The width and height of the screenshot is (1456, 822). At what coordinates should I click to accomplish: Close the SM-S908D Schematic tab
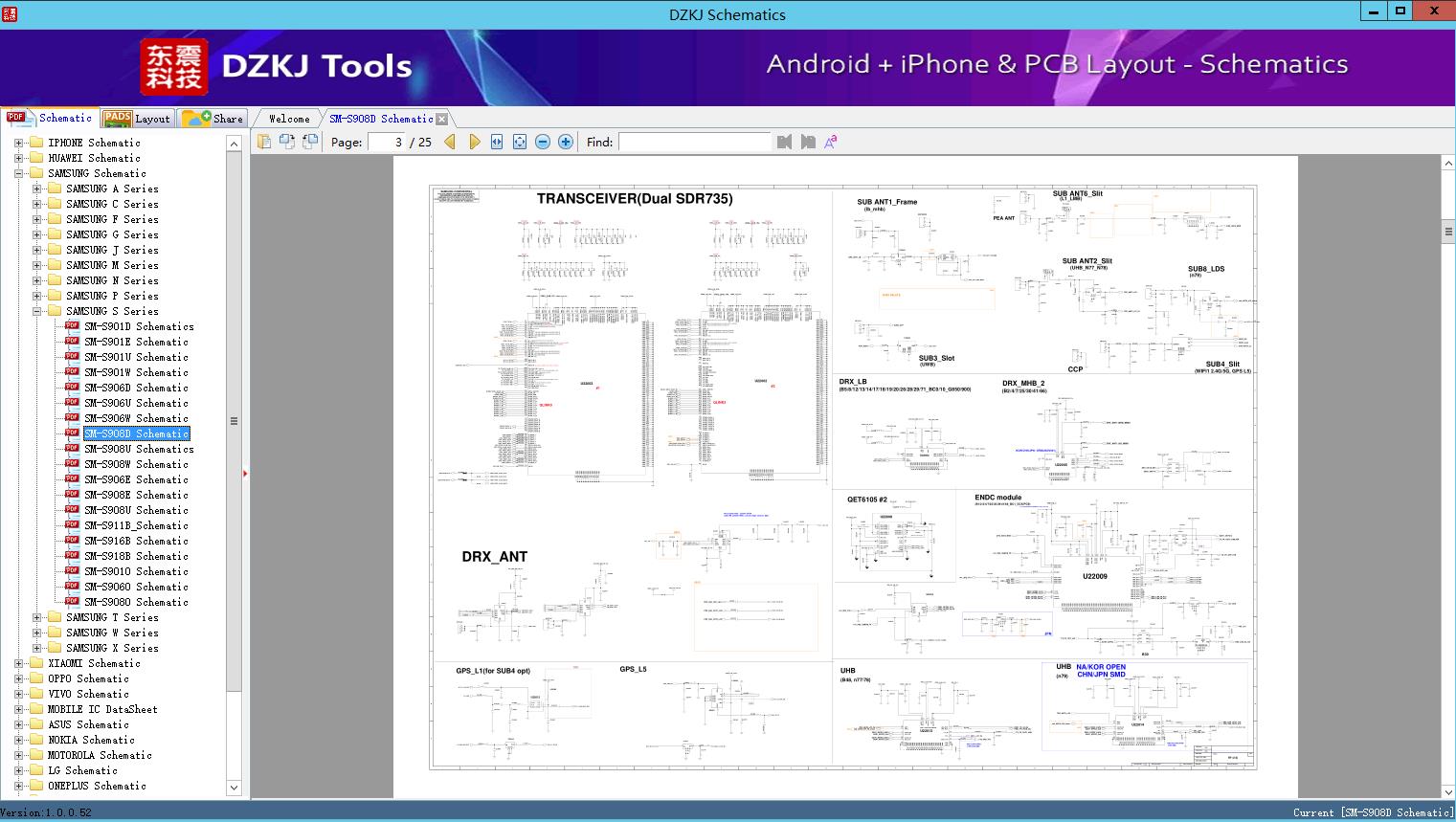click(441, 120)
